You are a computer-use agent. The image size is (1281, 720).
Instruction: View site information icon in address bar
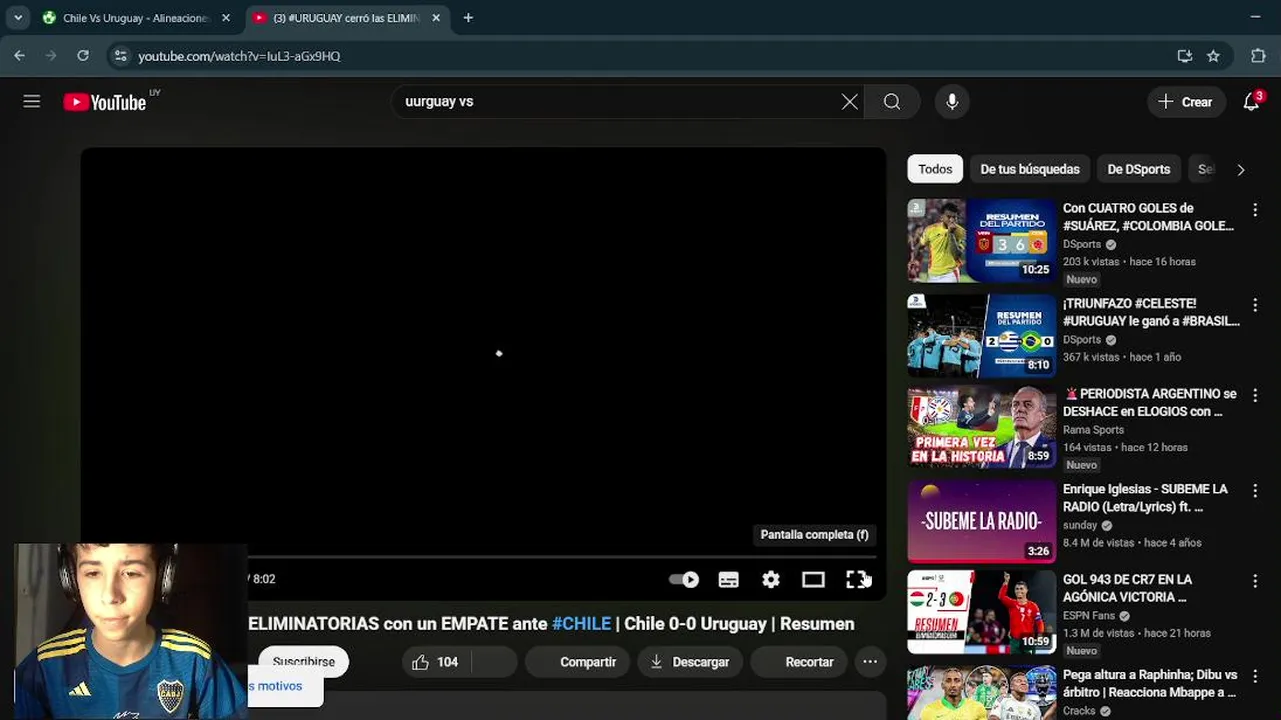pos(120,56)
